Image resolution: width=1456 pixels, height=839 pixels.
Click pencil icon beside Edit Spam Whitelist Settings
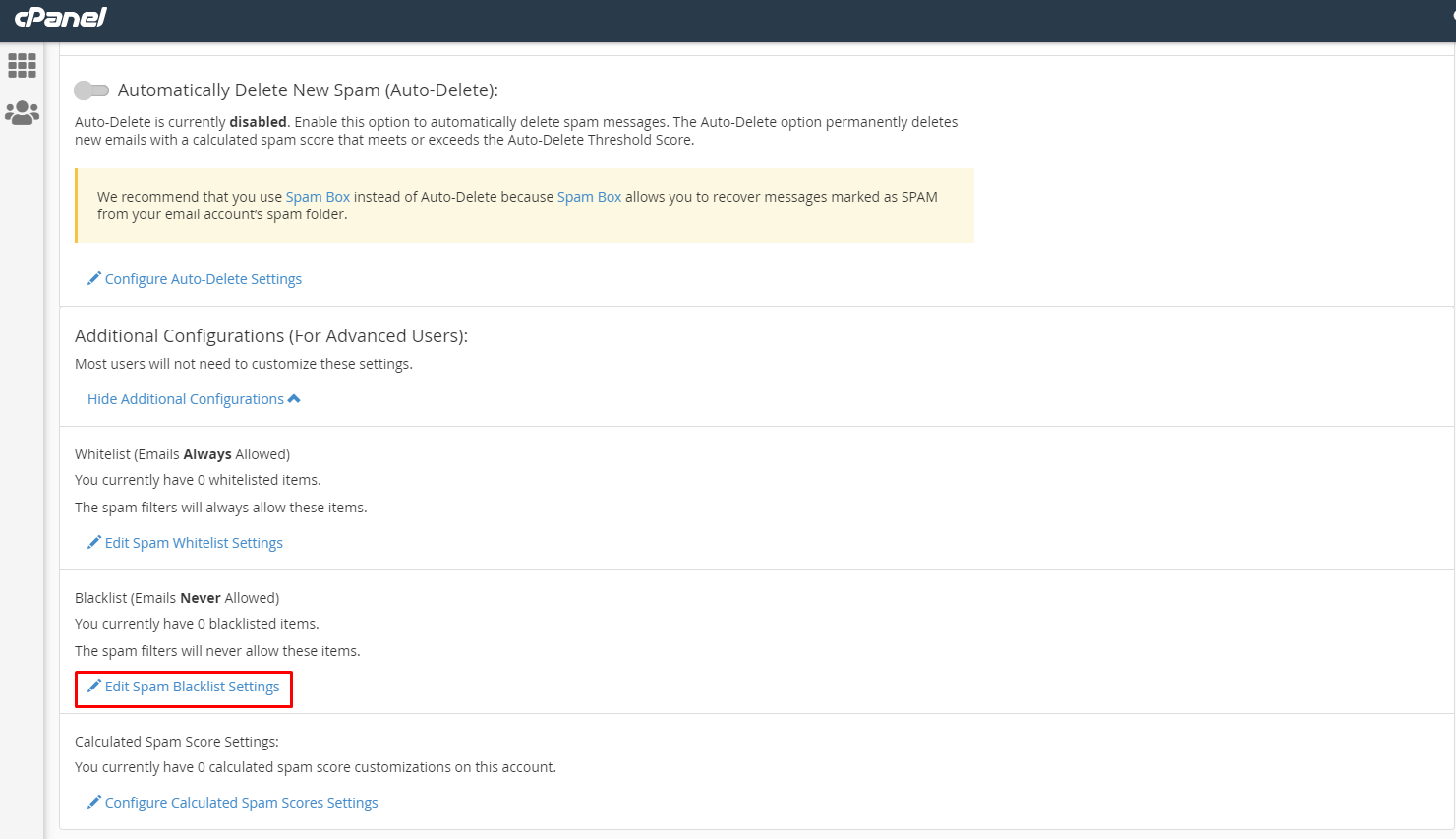[94, 542]
